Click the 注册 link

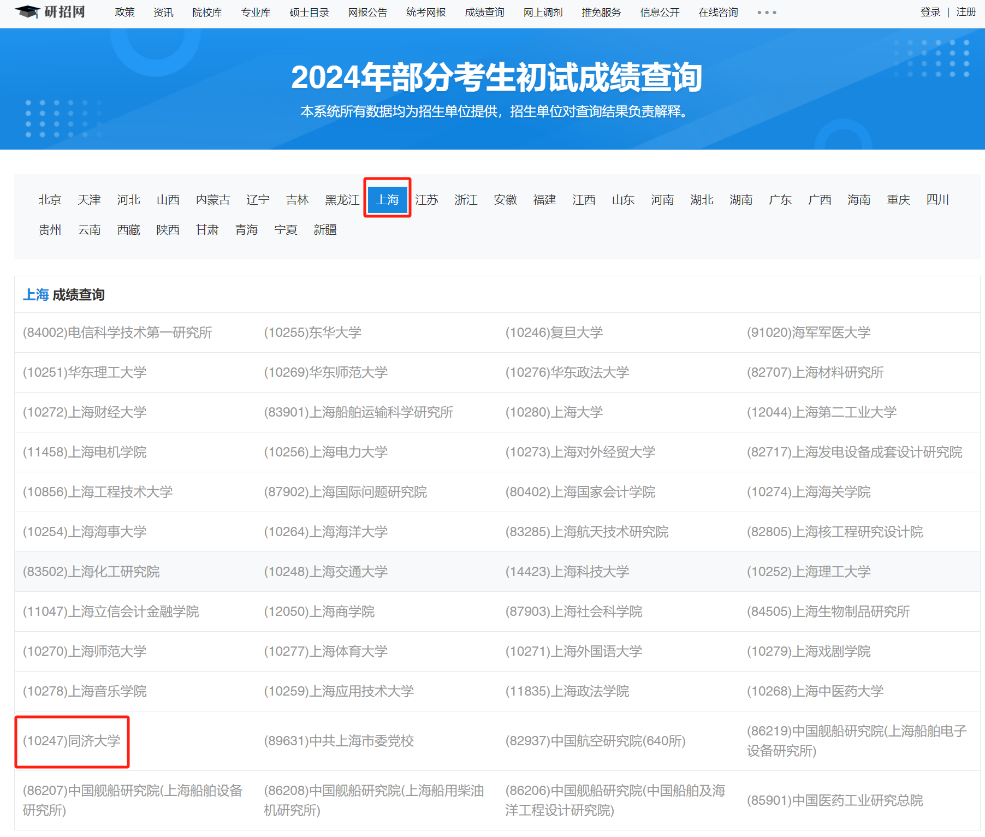pyautogui.click(x=968, y=13)
